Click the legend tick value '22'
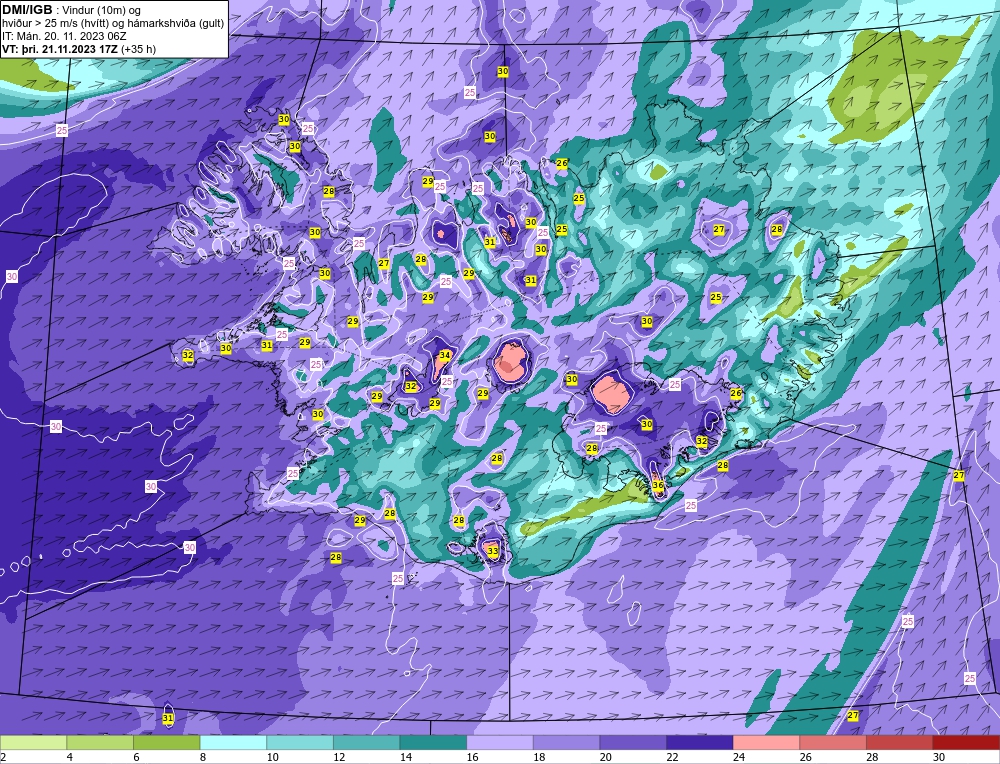This screenshot has width=1000, height=764. pyautogui.click(x=672, y=757)
